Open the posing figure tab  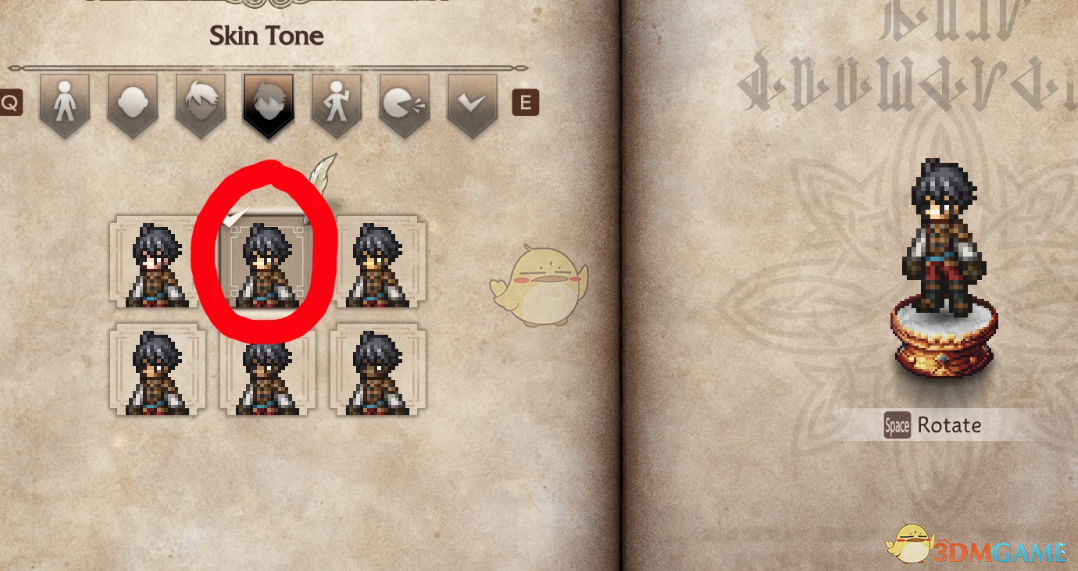pyautogui.click(x=336, y=105)
